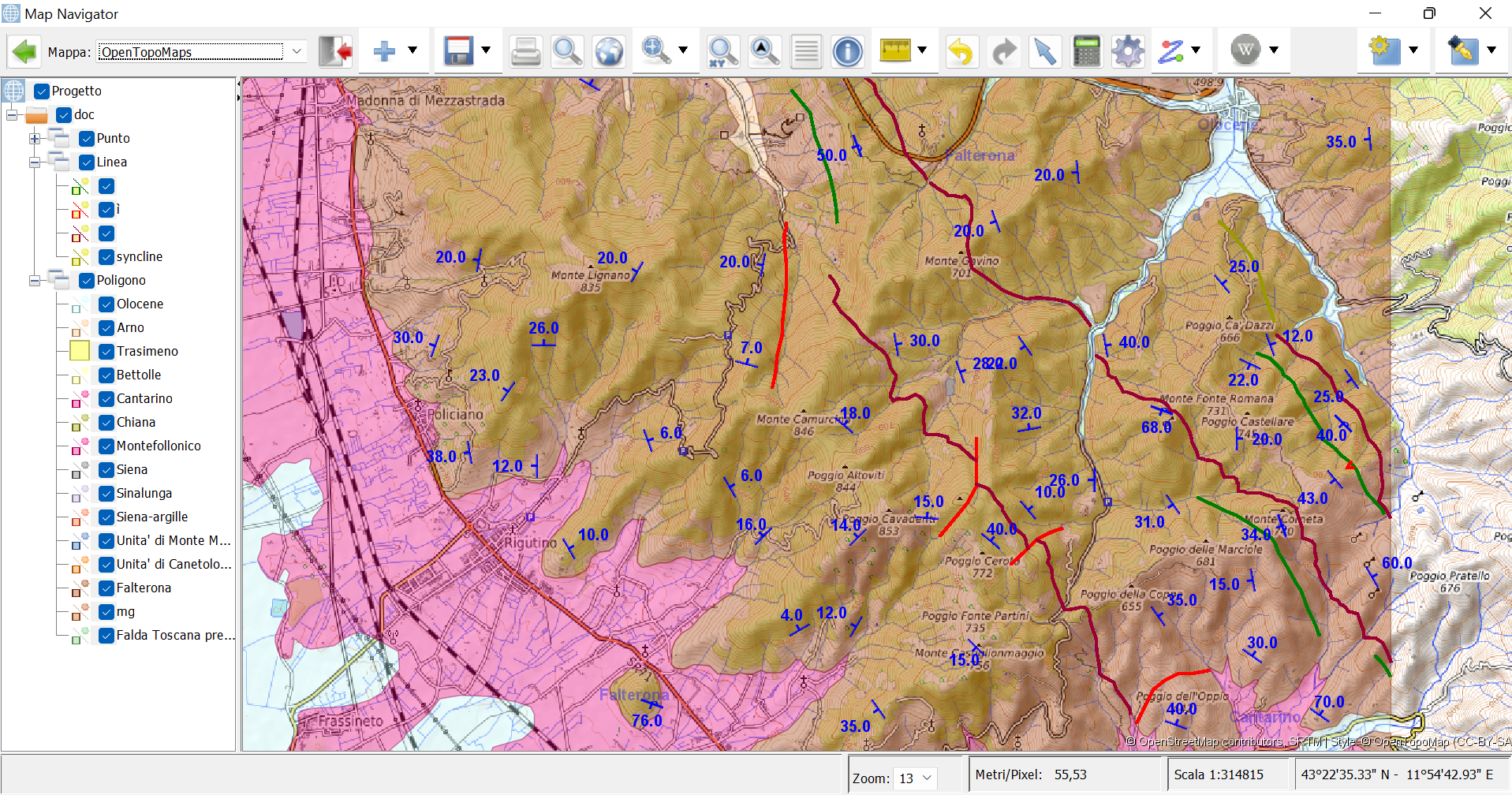Click the yellow Trasimeno color swatch
Viewport: 1512px width, 795px height.
click(80, 351)
